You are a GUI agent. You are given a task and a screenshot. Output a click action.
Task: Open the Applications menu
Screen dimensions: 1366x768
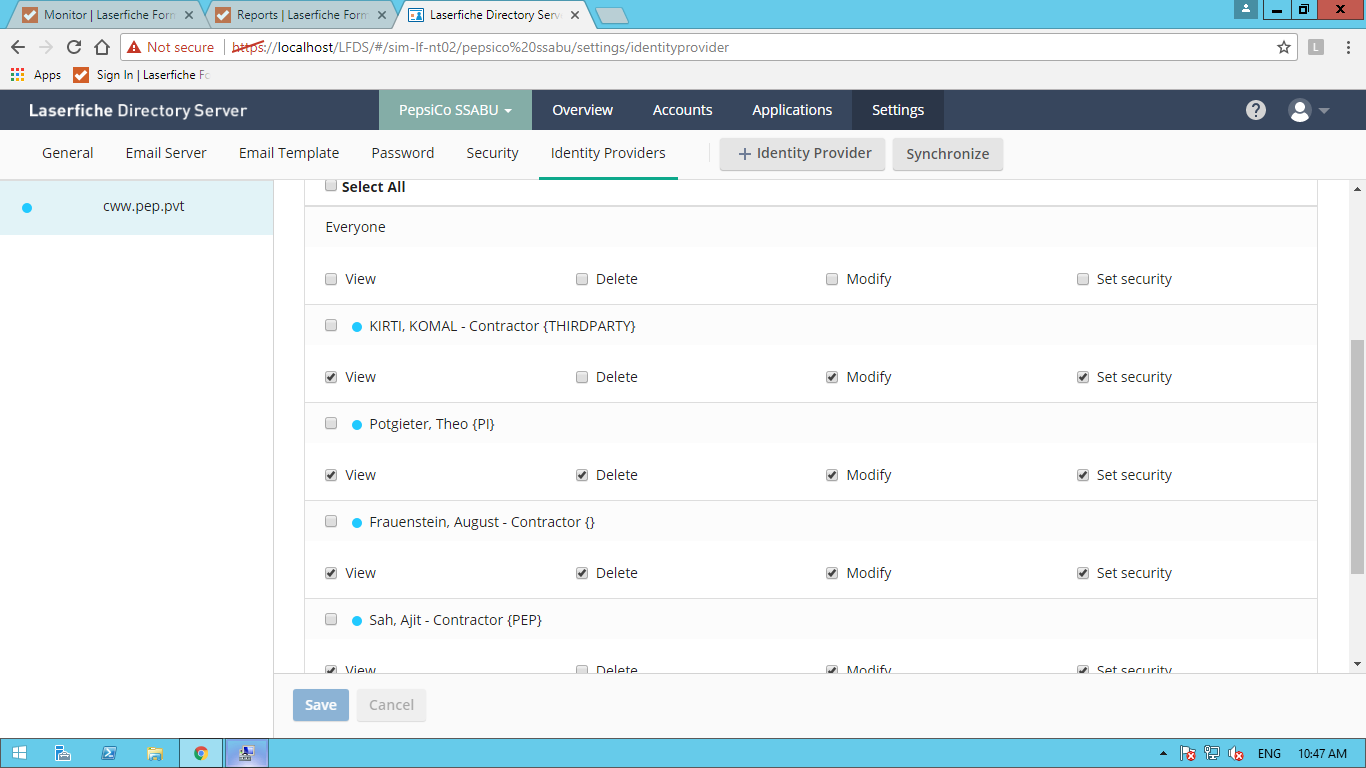792,110
